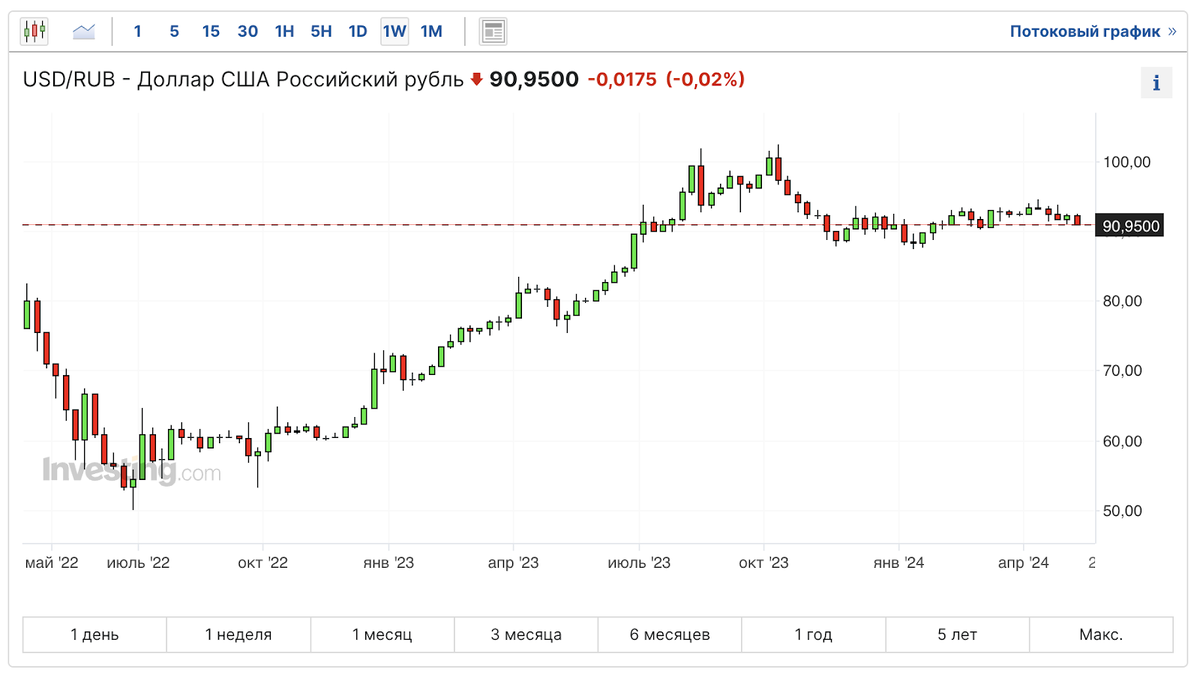Switch to the area chart type icon
The width and height of the screenshot is (1200, 678).
[84, 31]
